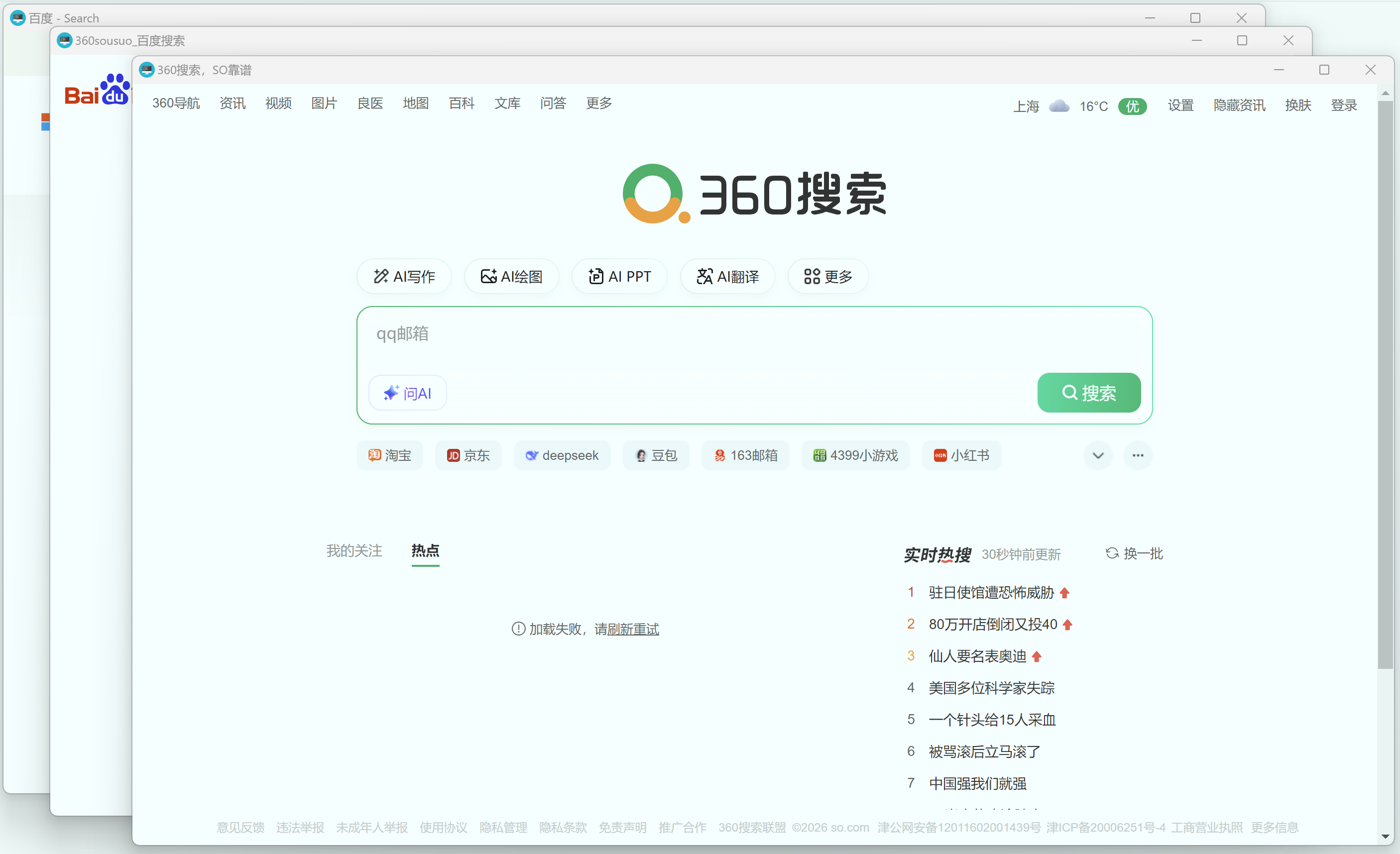The image size is (1400, 854).
Task: Open the shortcut options via ellipsis menu
Action: 1138,455
